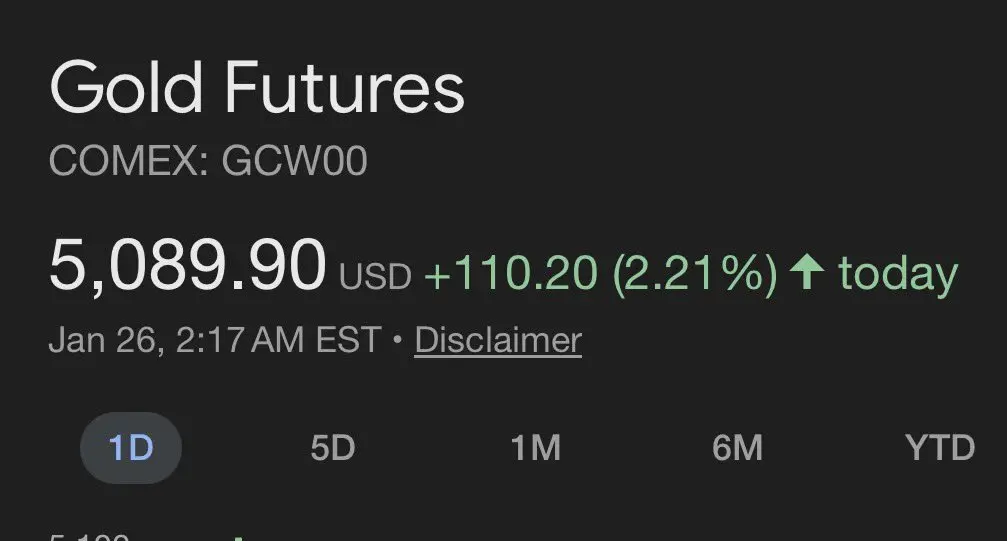
Task: Open the 6M chart view
Action: (x=737, y=448)
